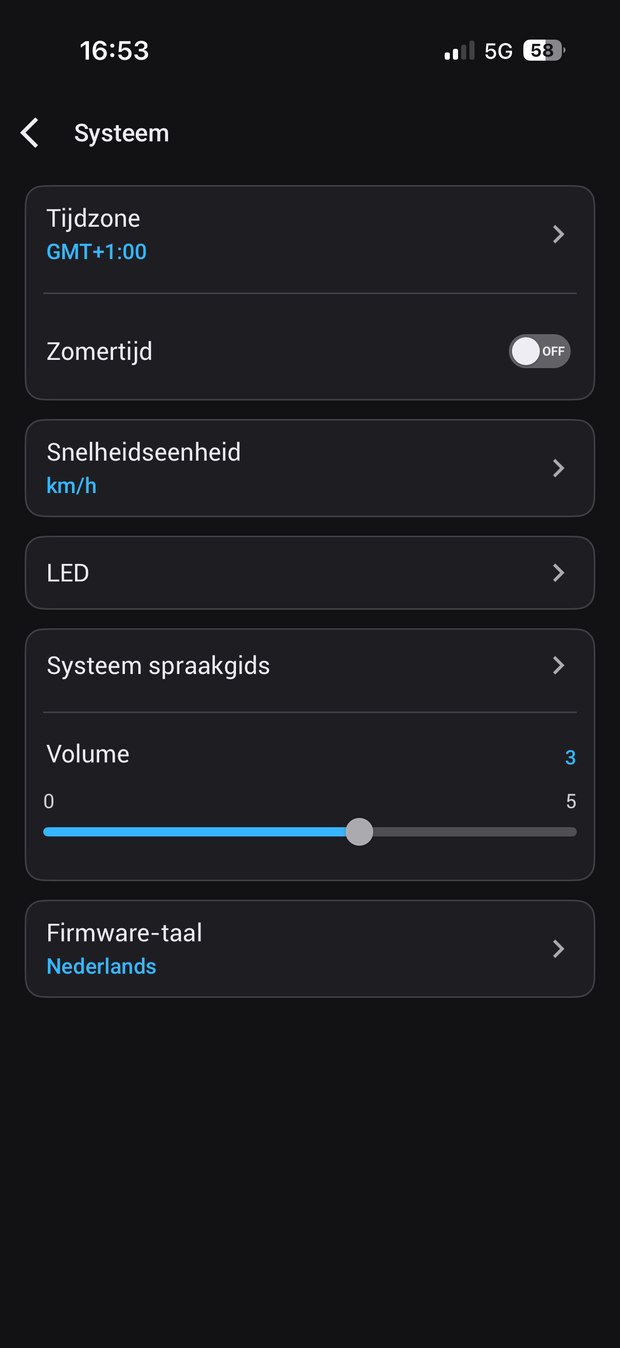Open Firmware-taal chevron
Viewport: 620px width, 1348px height.
[558, 949]
